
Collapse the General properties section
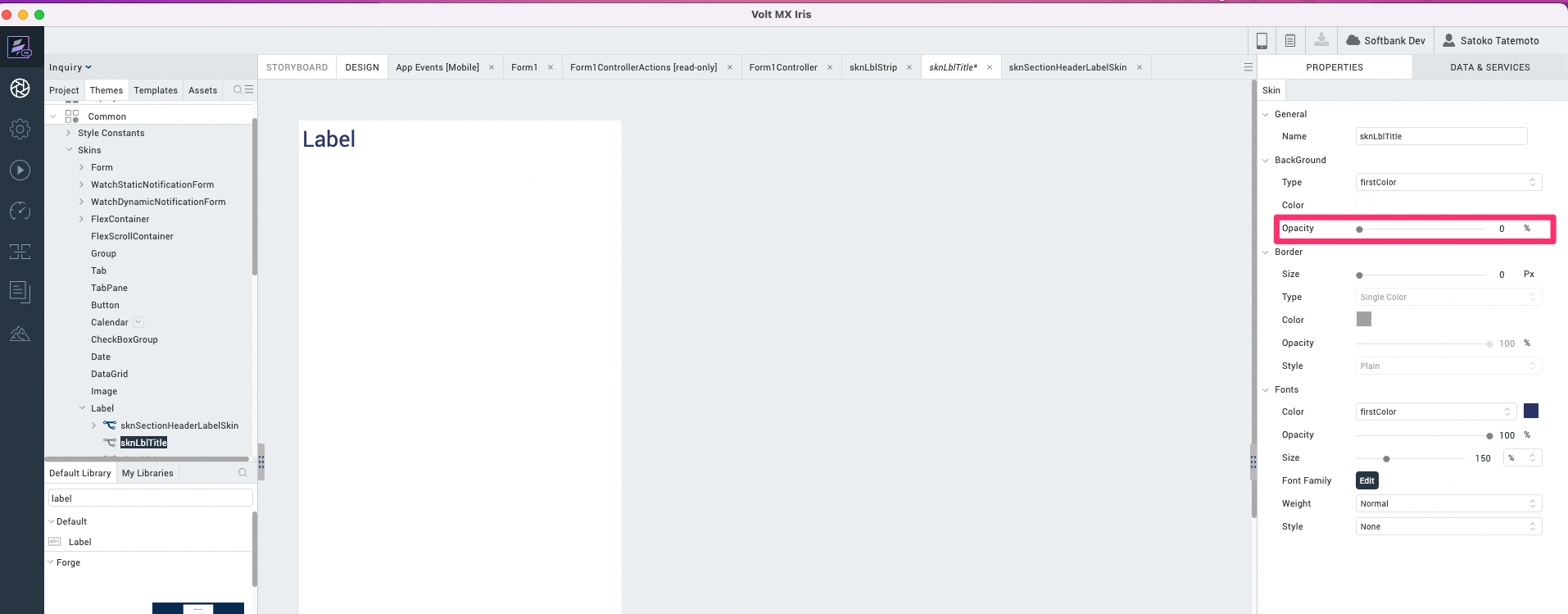tap(1266, 115)
